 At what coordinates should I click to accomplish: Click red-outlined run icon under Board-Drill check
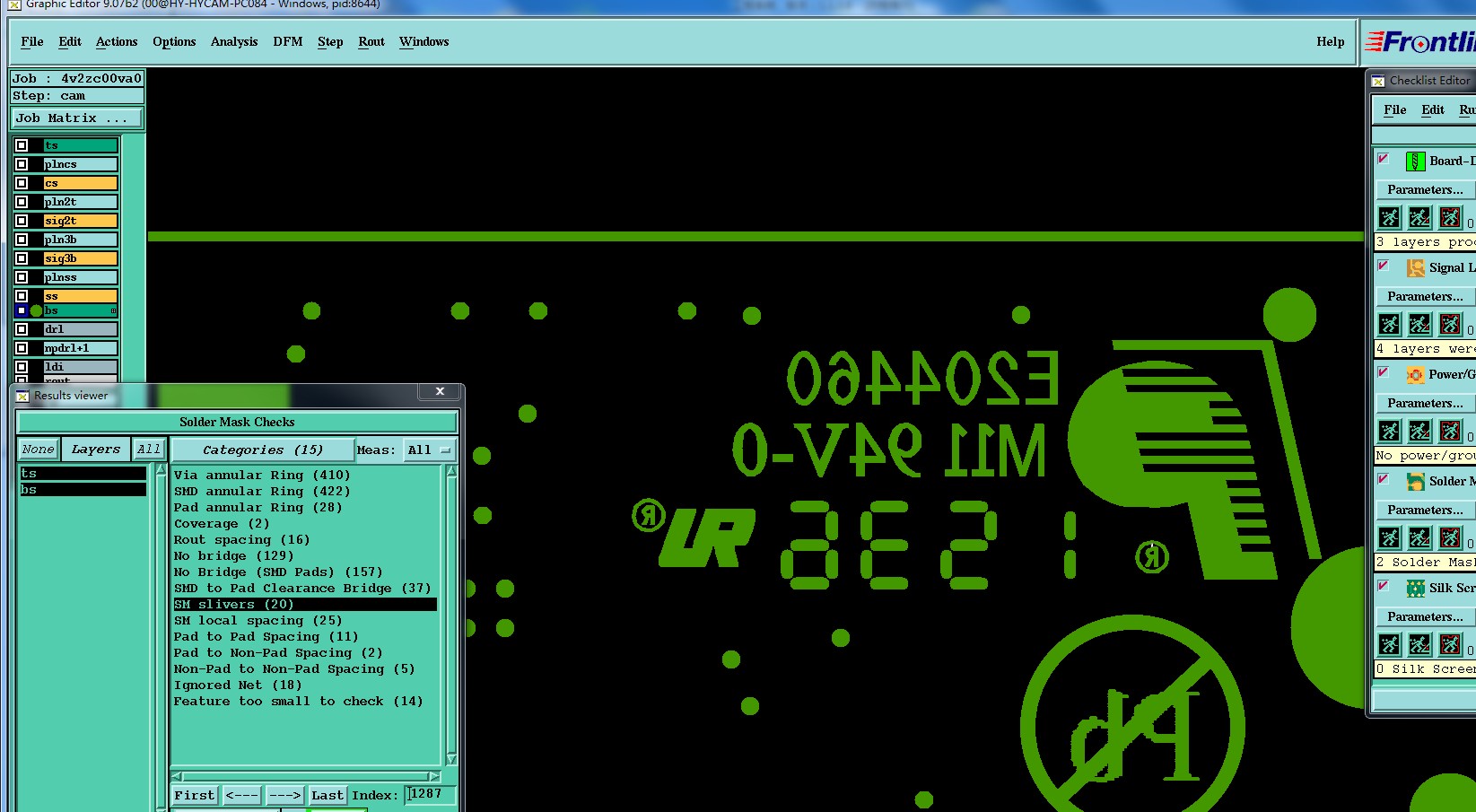click(1450, 217)
